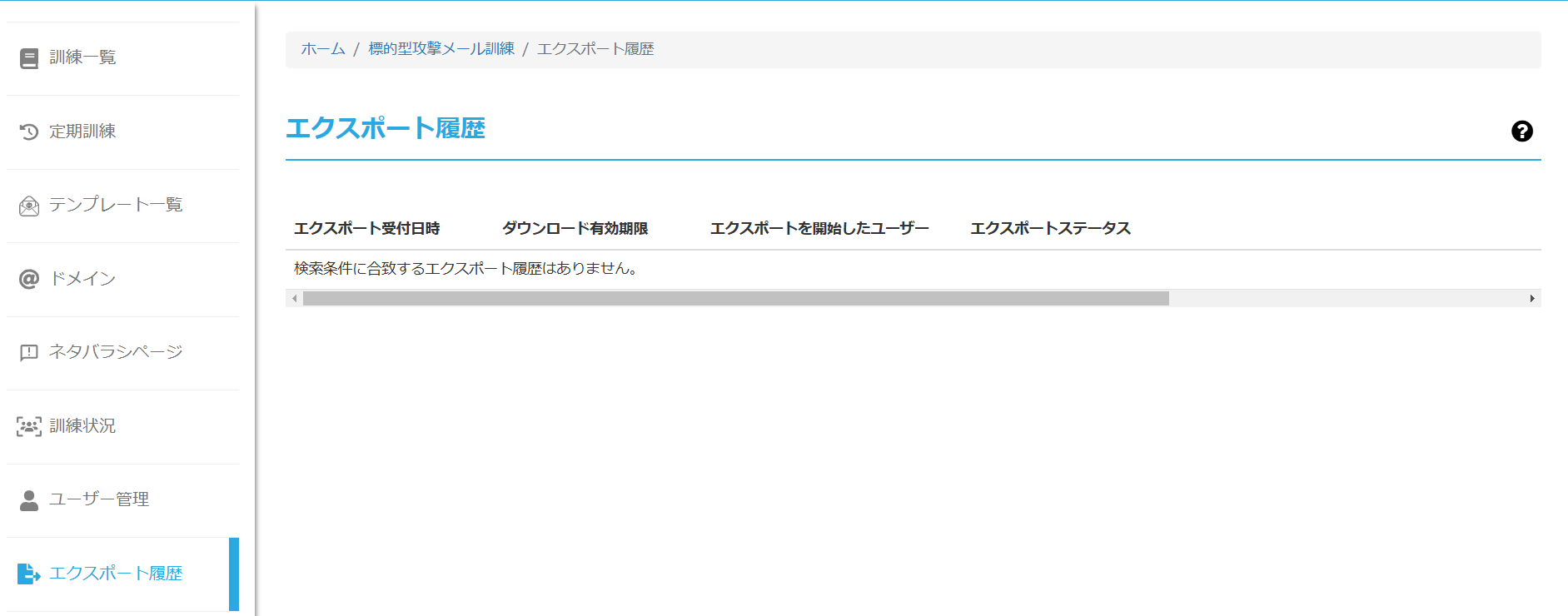Go to ホーム breadcrumb link

tap(323, 49)
